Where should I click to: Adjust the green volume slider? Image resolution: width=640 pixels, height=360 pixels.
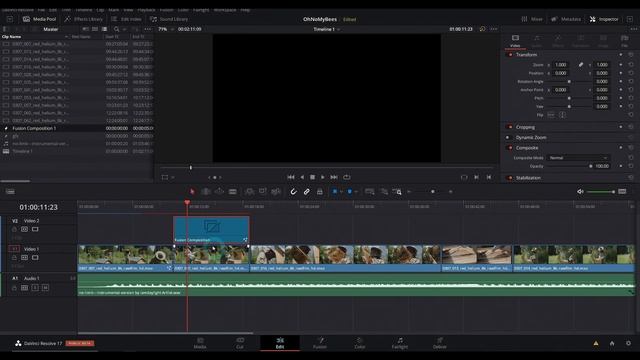[x=601, y=191]
